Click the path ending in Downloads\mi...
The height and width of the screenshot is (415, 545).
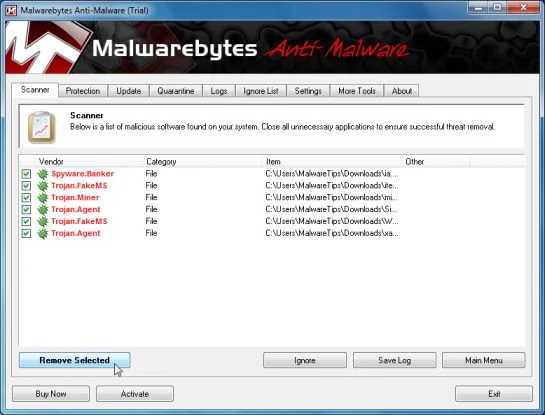pos(332,197)
